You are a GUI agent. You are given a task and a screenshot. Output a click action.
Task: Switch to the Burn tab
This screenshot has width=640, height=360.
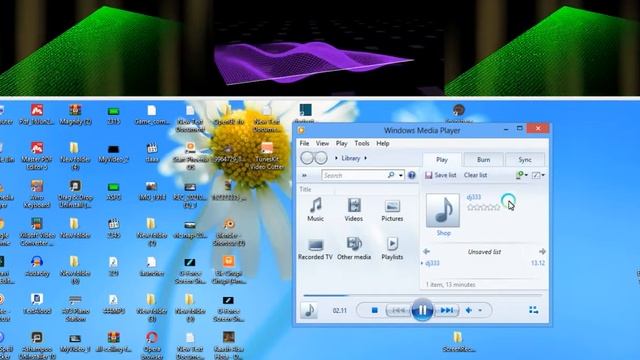pos(483,160)
